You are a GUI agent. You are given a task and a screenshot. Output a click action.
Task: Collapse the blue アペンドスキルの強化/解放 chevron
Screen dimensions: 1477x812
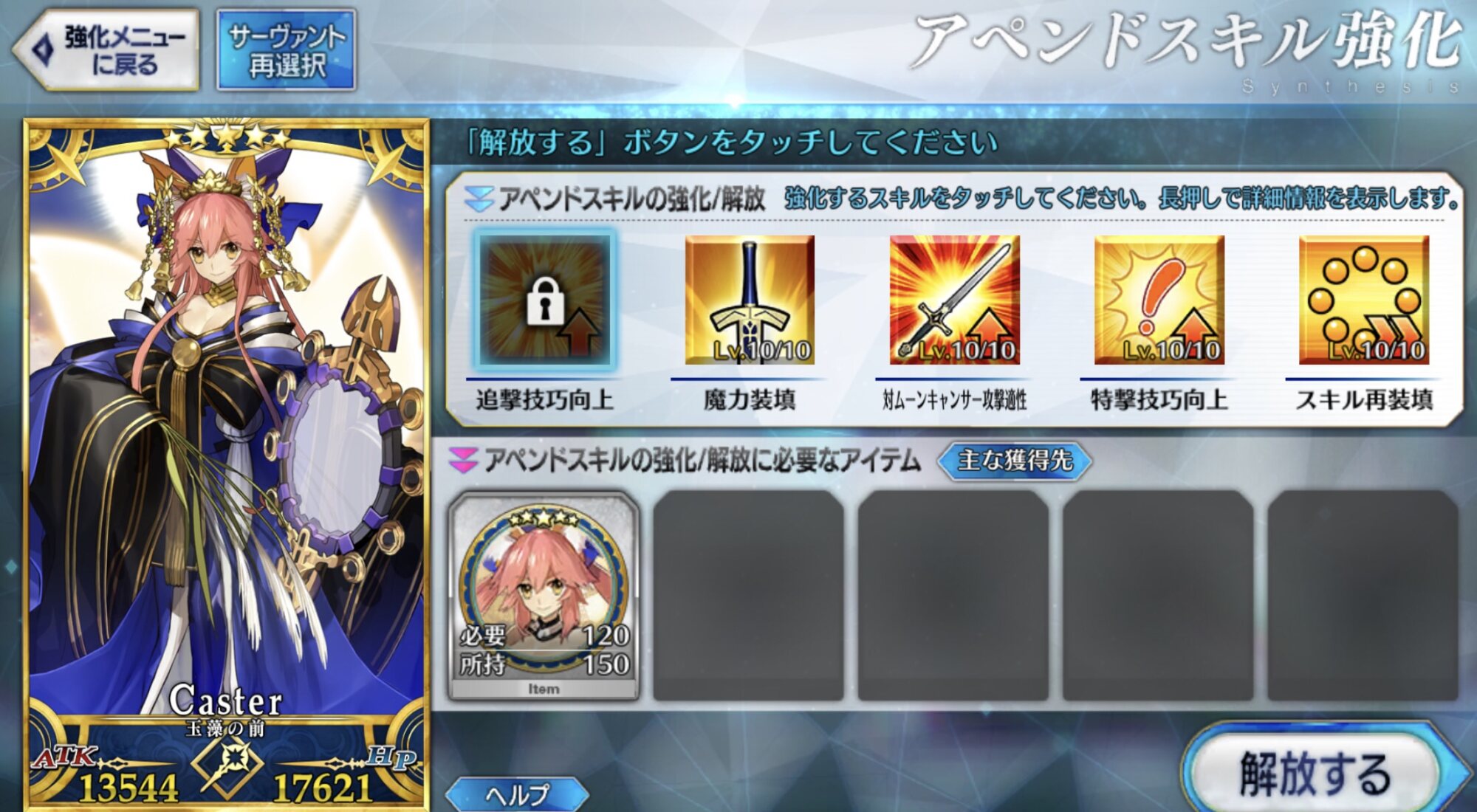tap(479, 199)
